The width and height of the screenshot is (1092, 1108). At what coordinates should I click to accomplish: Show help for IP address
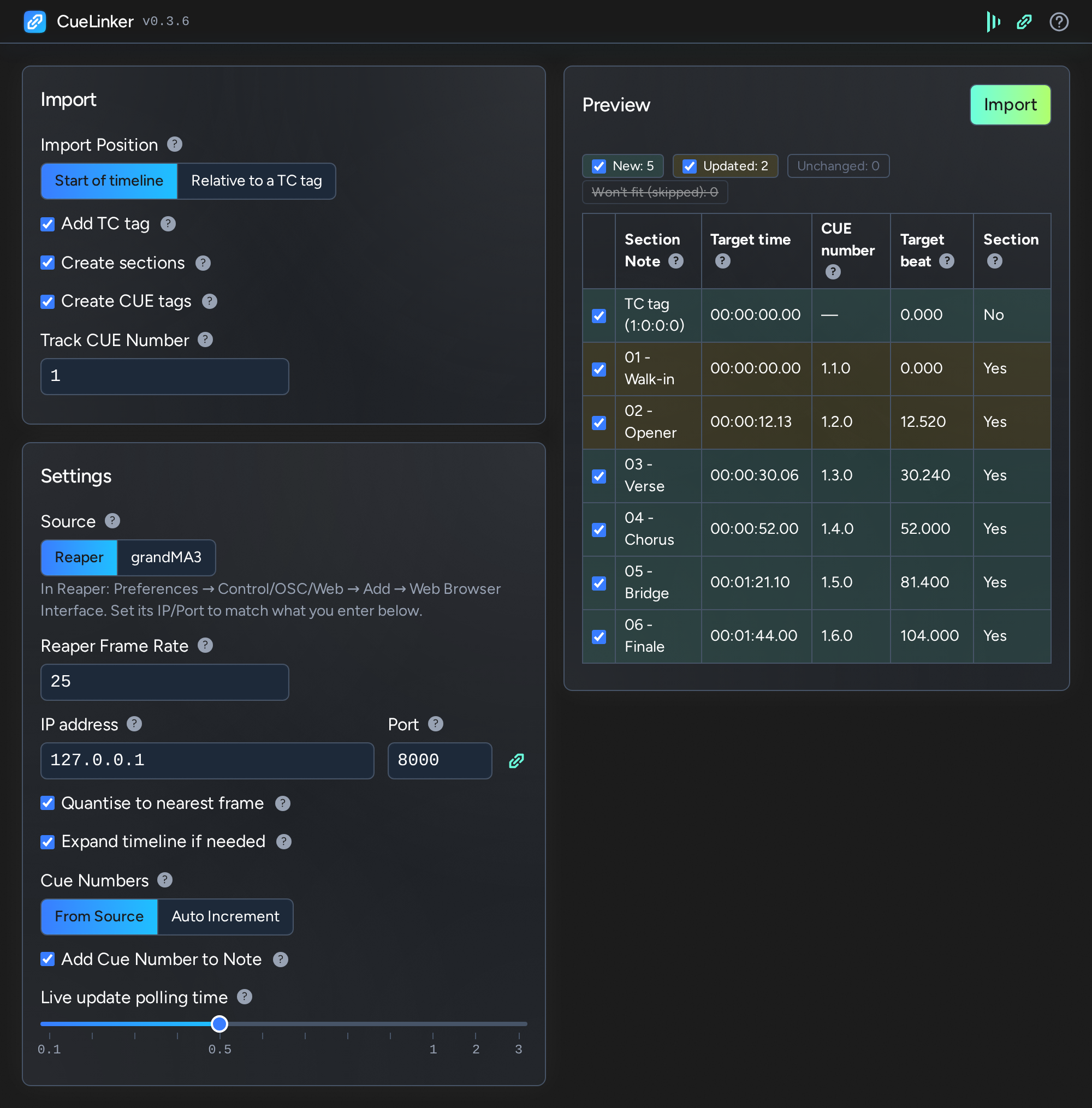134,724
